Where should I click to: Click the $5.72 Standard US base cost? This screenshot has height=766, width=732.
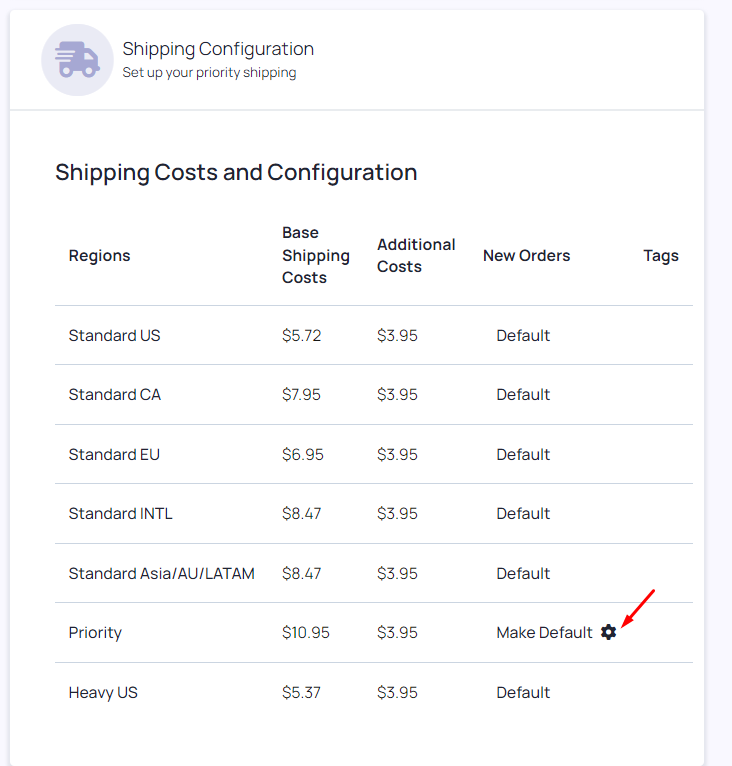301,336
